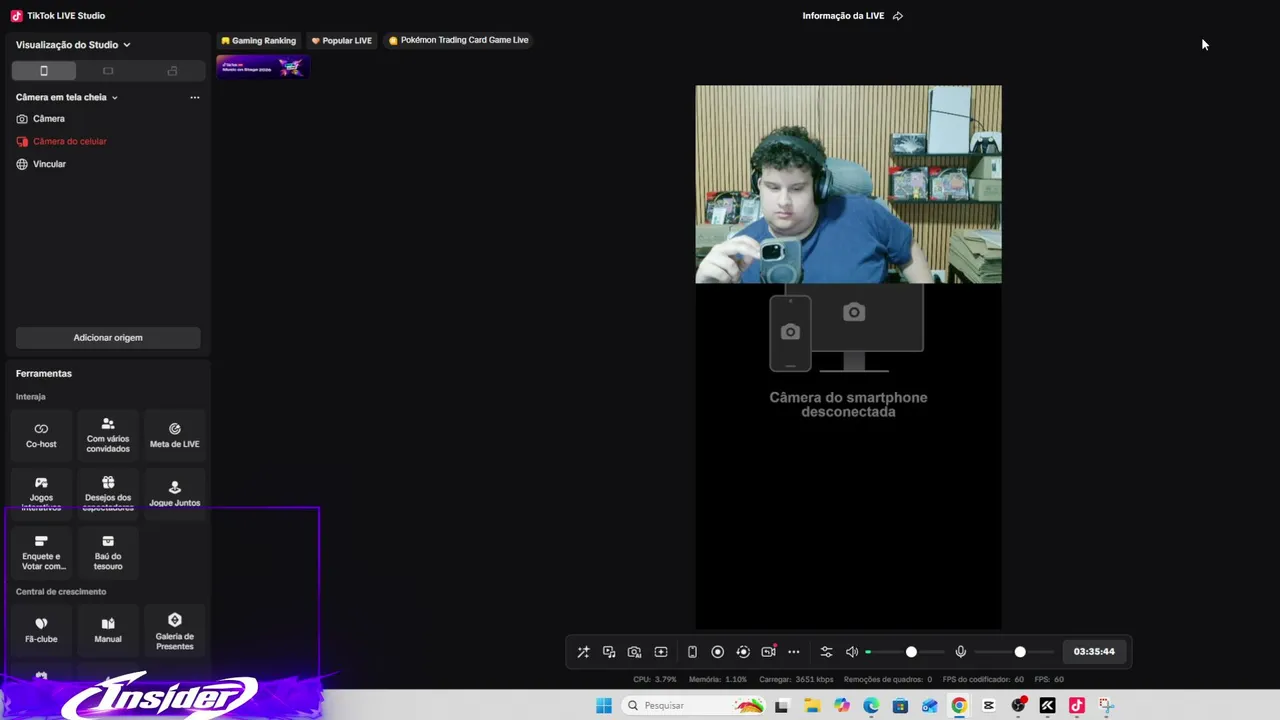This screenshot has width=1280, height=720.
Task: Open the Windows Start menu
Action: (604, 706)
